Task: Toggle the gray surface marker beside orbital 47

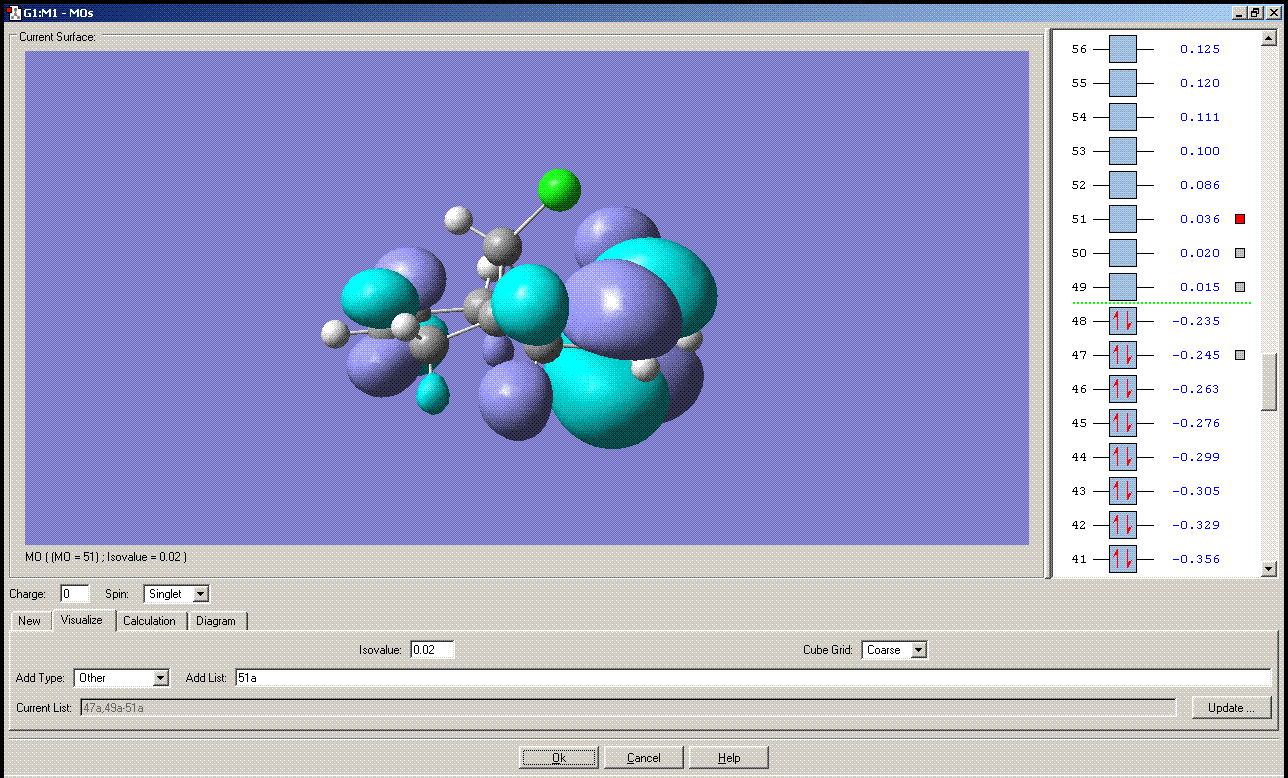Action: coord(1240,355)
